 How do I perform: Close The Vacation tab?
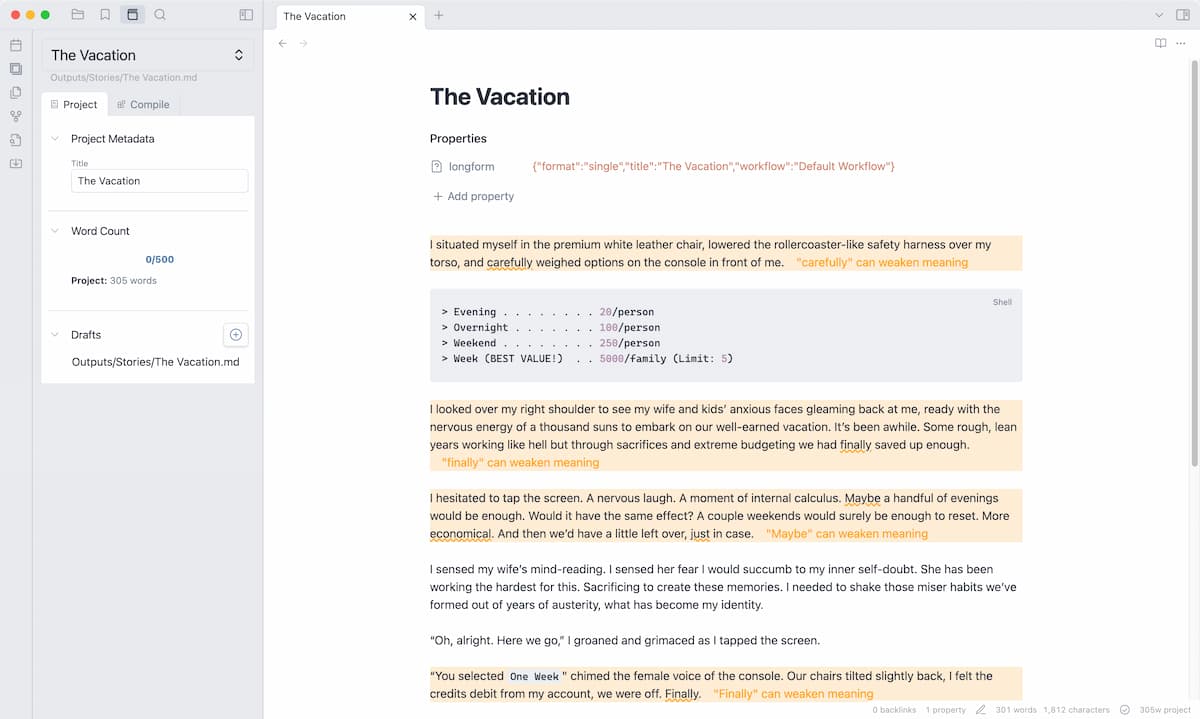click(414, 16)
